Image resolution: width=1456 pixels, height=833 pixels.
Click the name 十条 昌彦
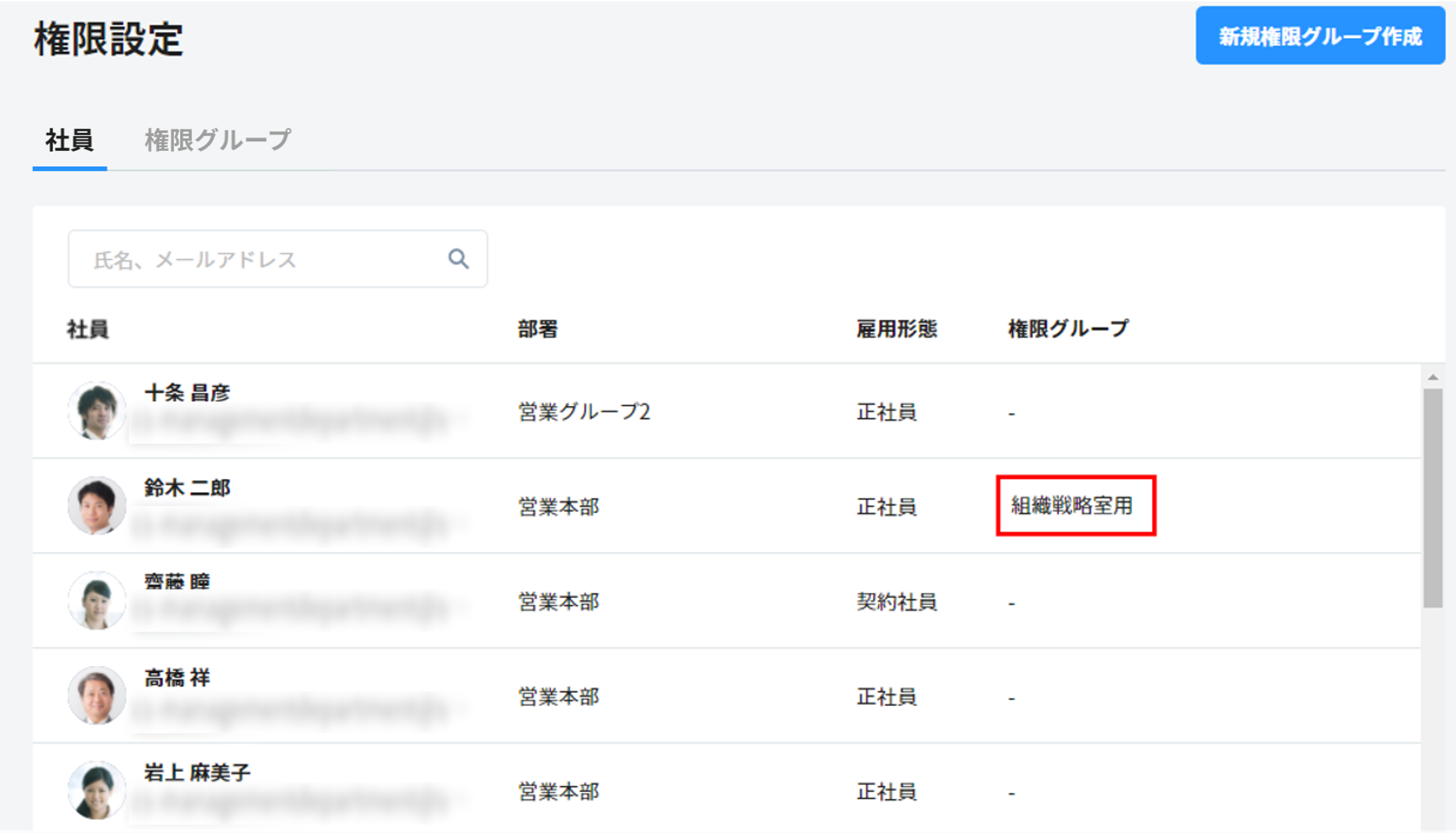coord(187,393)
